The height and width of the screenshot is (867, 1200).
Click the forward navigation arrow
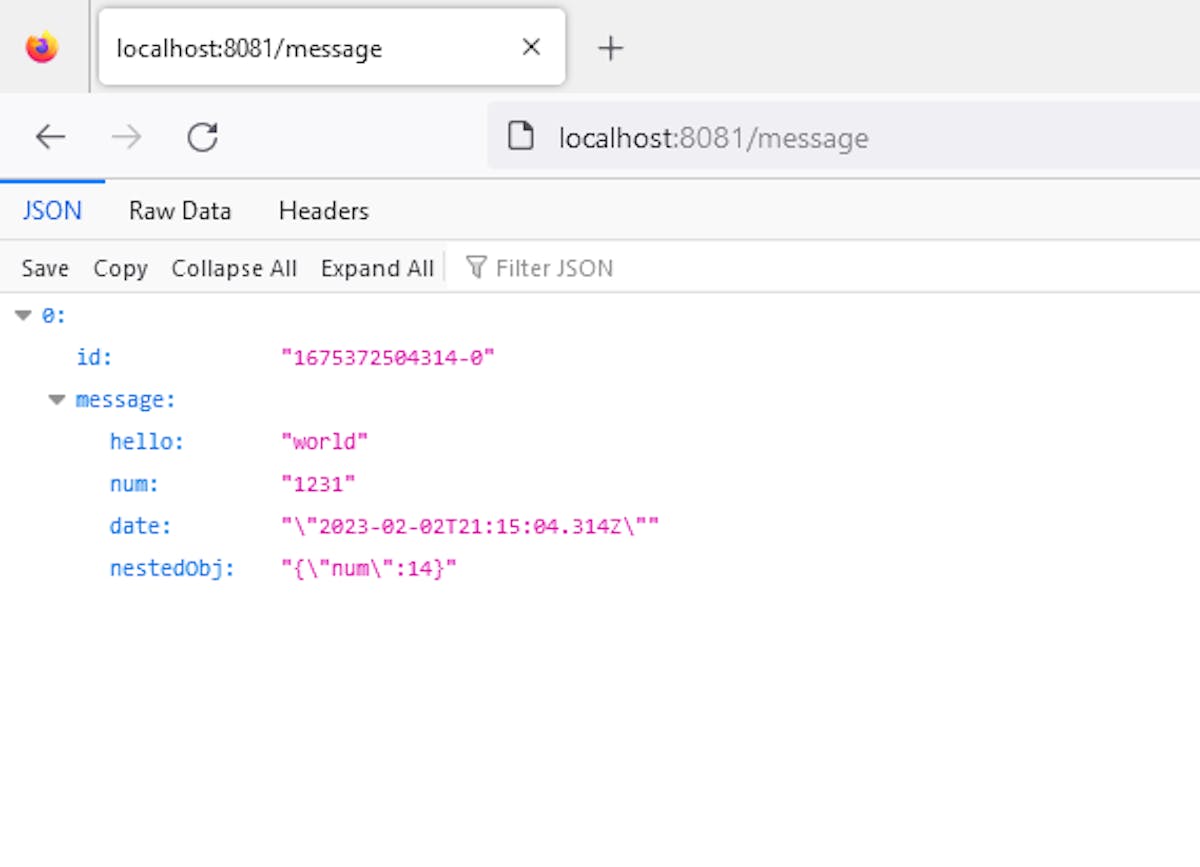126,137
